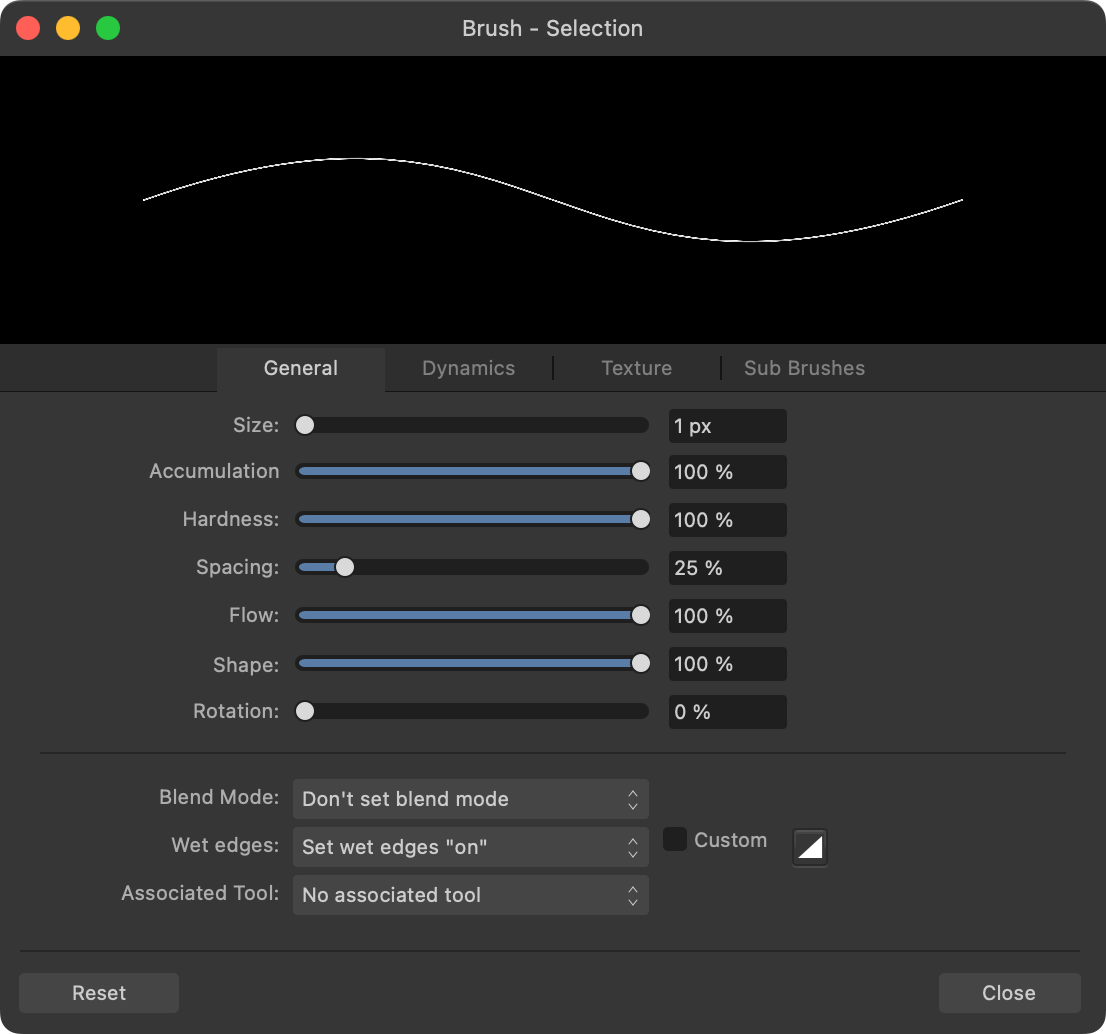Open the Associated Tool dropdown

click(x=470, y=895)
